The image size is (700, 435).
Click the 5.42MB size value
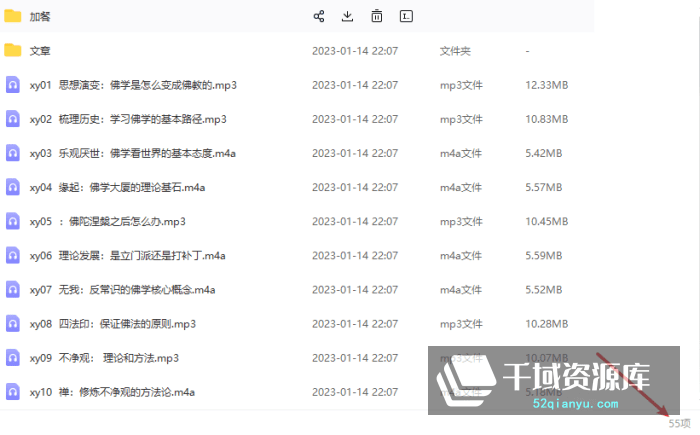(x=543, y=153)
